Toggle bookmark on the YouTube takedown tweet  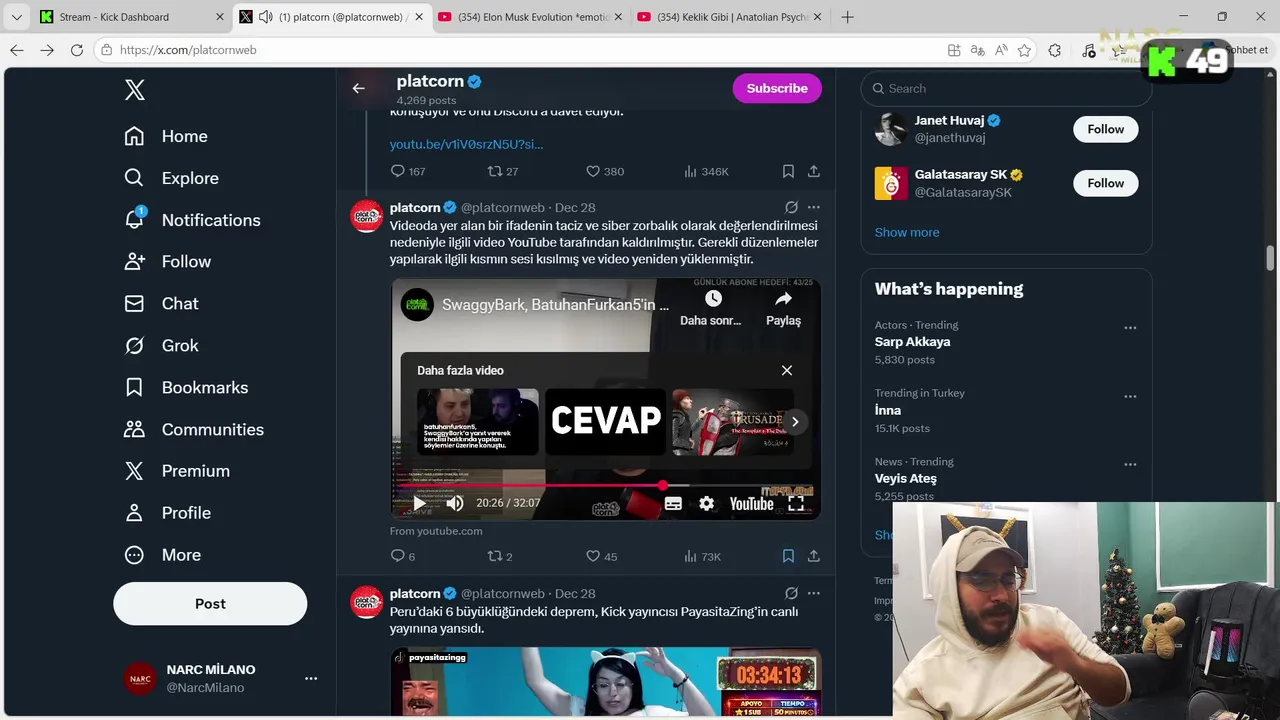788,556
